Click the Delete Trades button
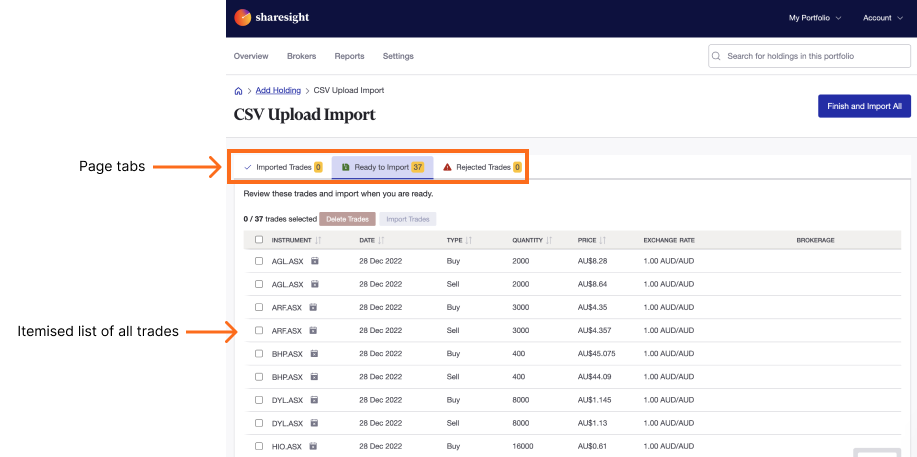 tap(347, 219)
